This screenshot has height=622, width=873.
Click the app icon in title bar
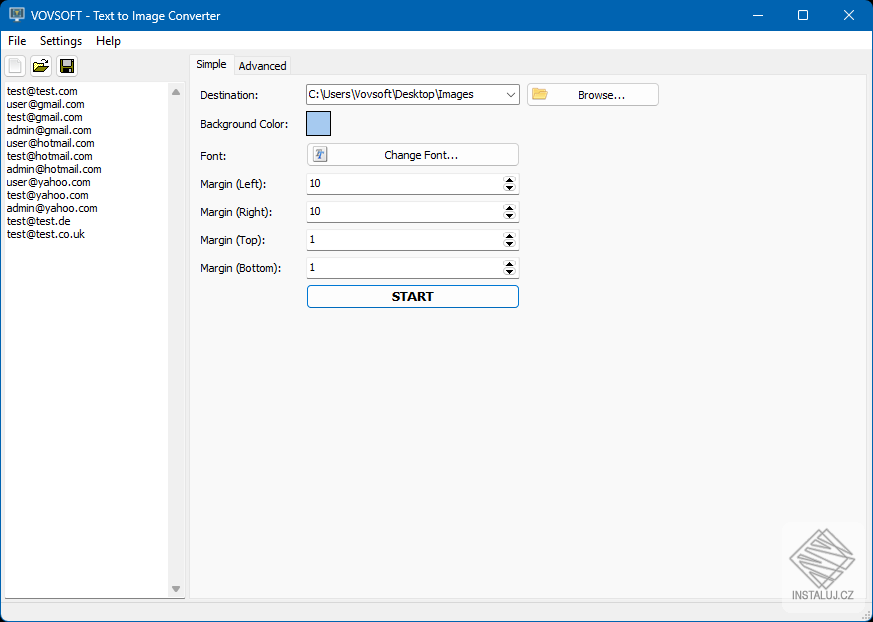coord(17,15)
